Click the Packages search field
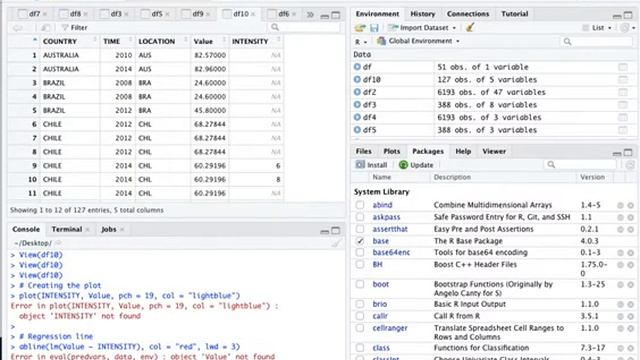This screenshot has width=640, height=360. tap(580, 164)
